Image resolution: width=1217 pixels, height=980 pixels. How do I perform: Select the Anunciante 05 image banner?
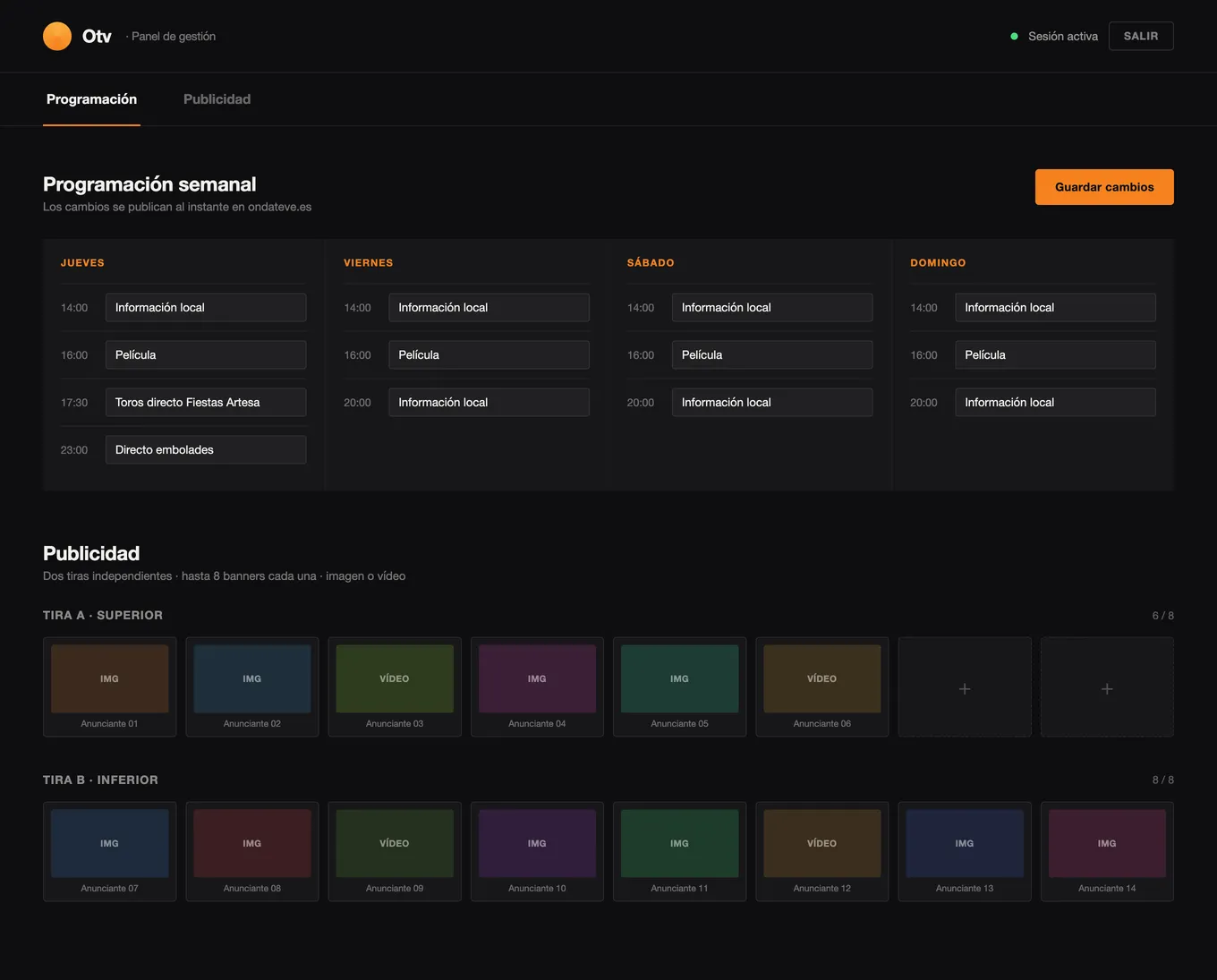tap(679, 687)
